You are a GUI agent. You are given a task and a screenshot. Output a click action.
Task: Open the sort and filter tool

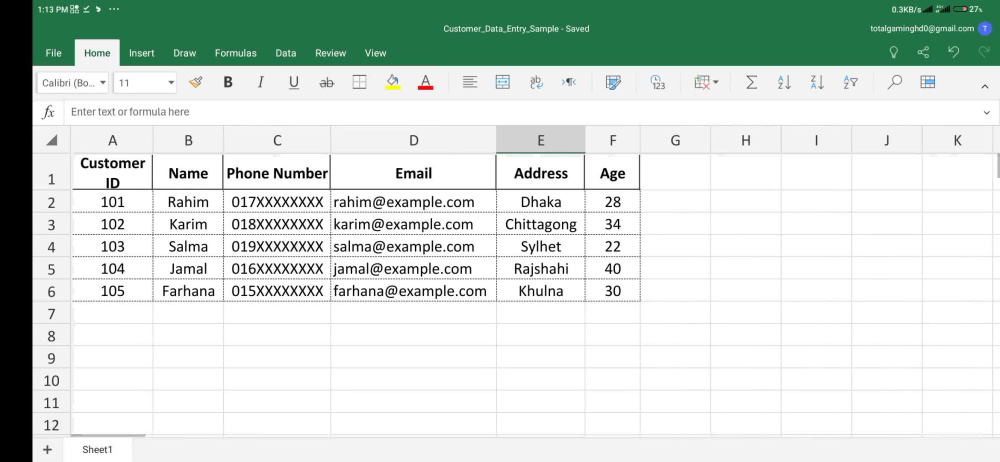tap(850, 82)
